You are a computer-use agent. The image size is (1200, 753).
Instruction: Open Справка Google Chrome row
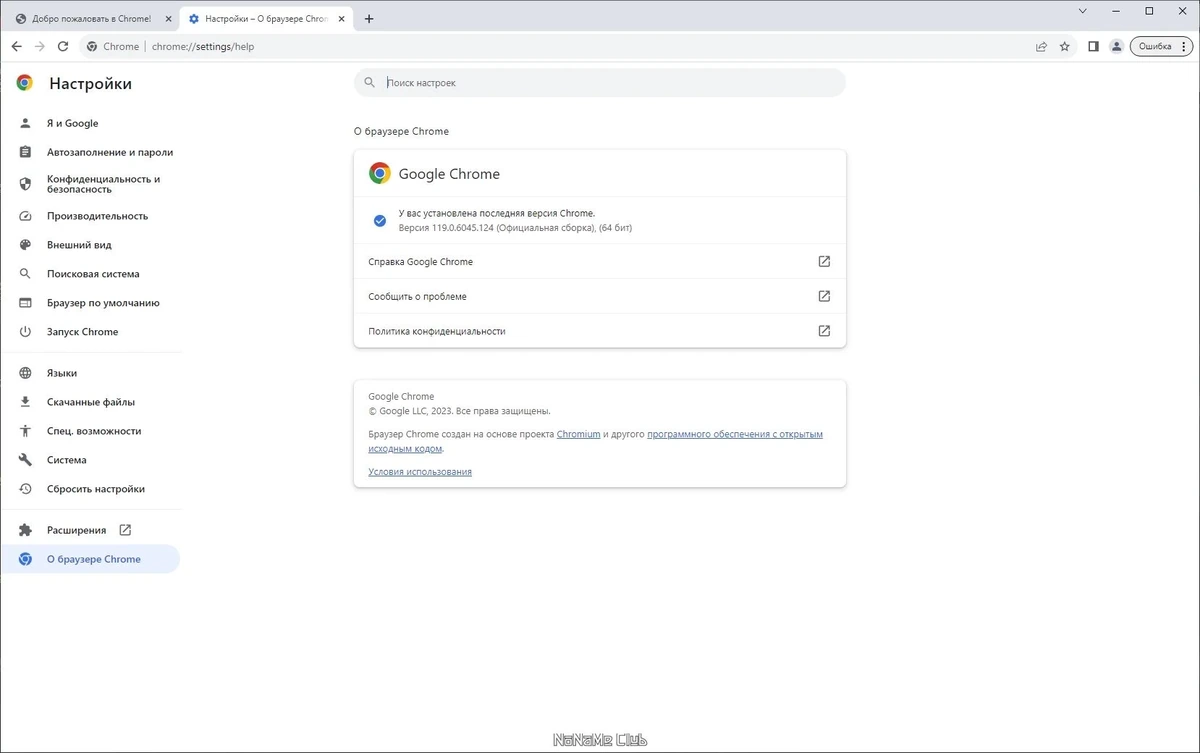tap(600, 261)
